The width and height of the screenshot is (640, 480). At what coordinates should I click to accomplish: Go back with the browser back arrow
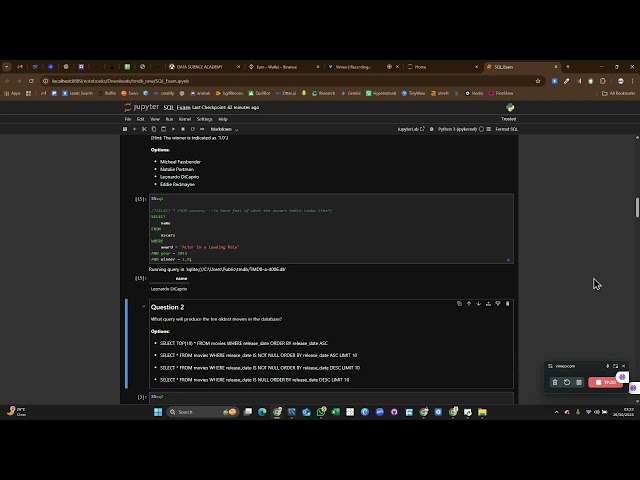(x=7, y=81)
